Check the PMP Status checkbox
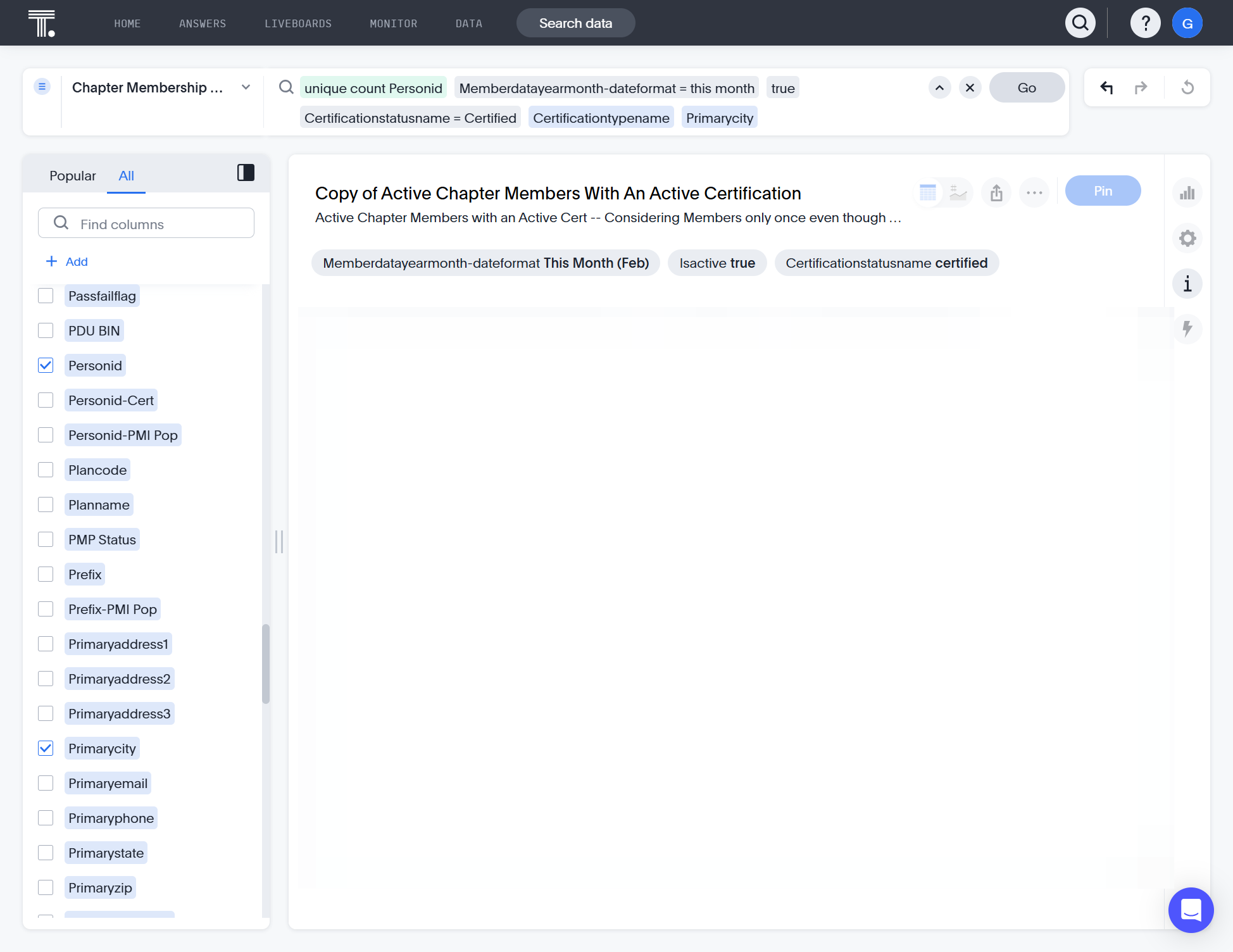 [46, 539]
